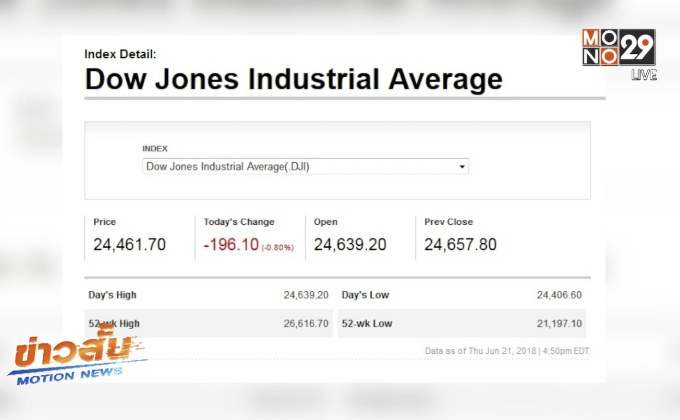Select the Day's Low value 24,406.60

point(559,295)
